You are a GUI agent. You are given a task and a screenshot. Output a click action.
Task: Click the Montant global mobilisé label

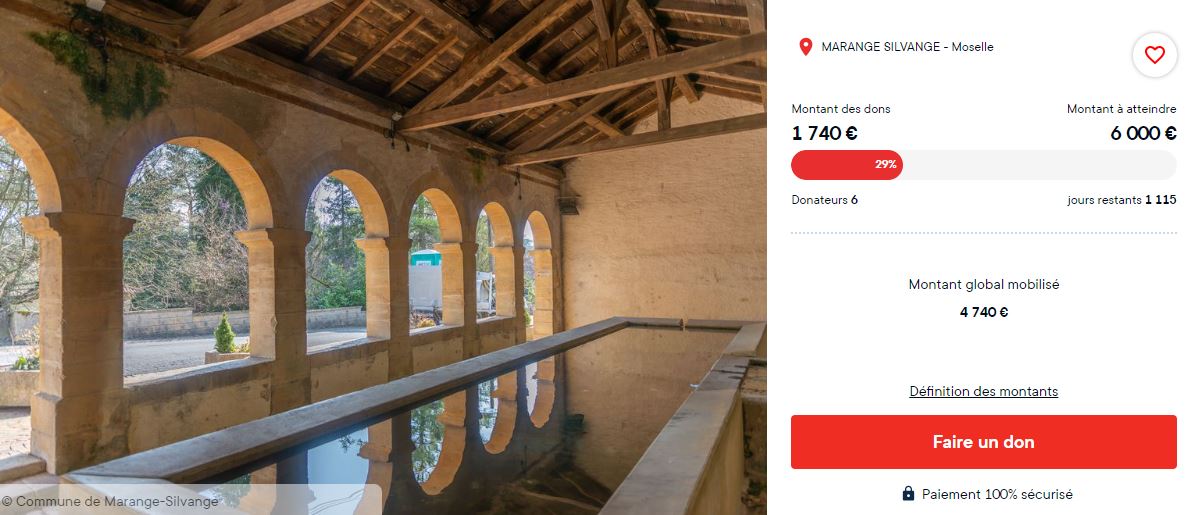(x=983, y=284)
